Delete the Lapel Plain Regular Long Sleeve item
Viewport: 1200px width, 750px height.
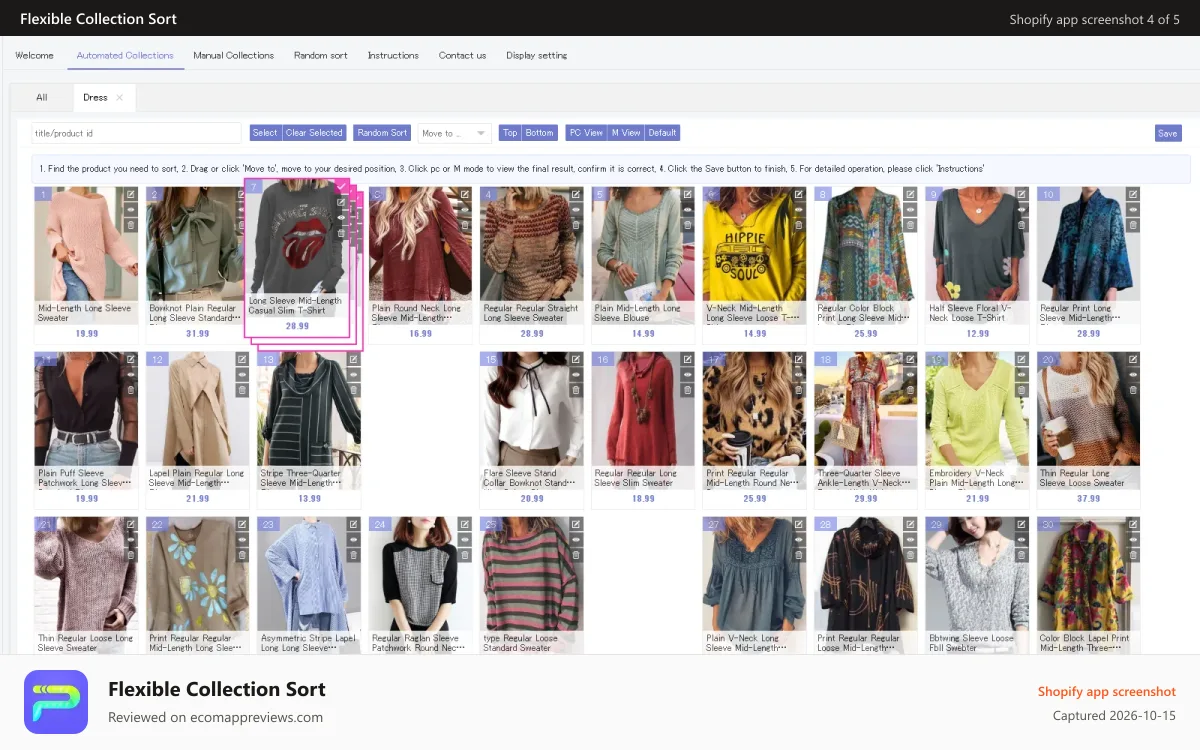point(242,391)
